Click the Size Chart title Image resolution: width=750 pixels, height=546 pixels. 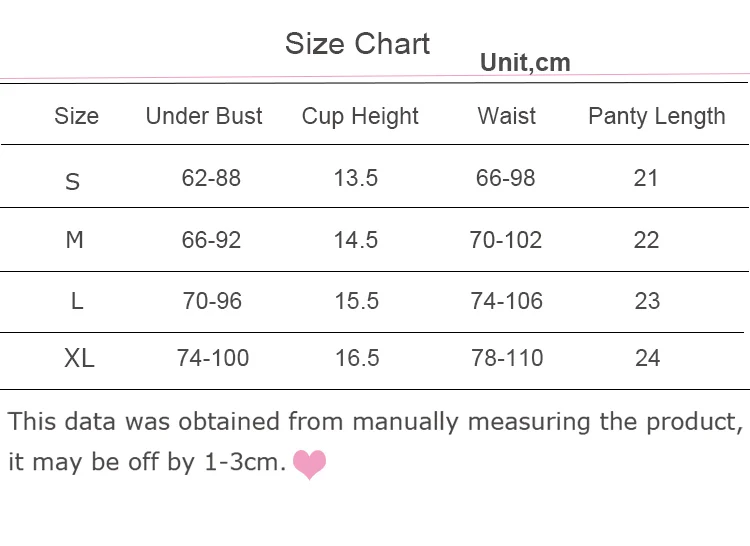tap(357, 44)
